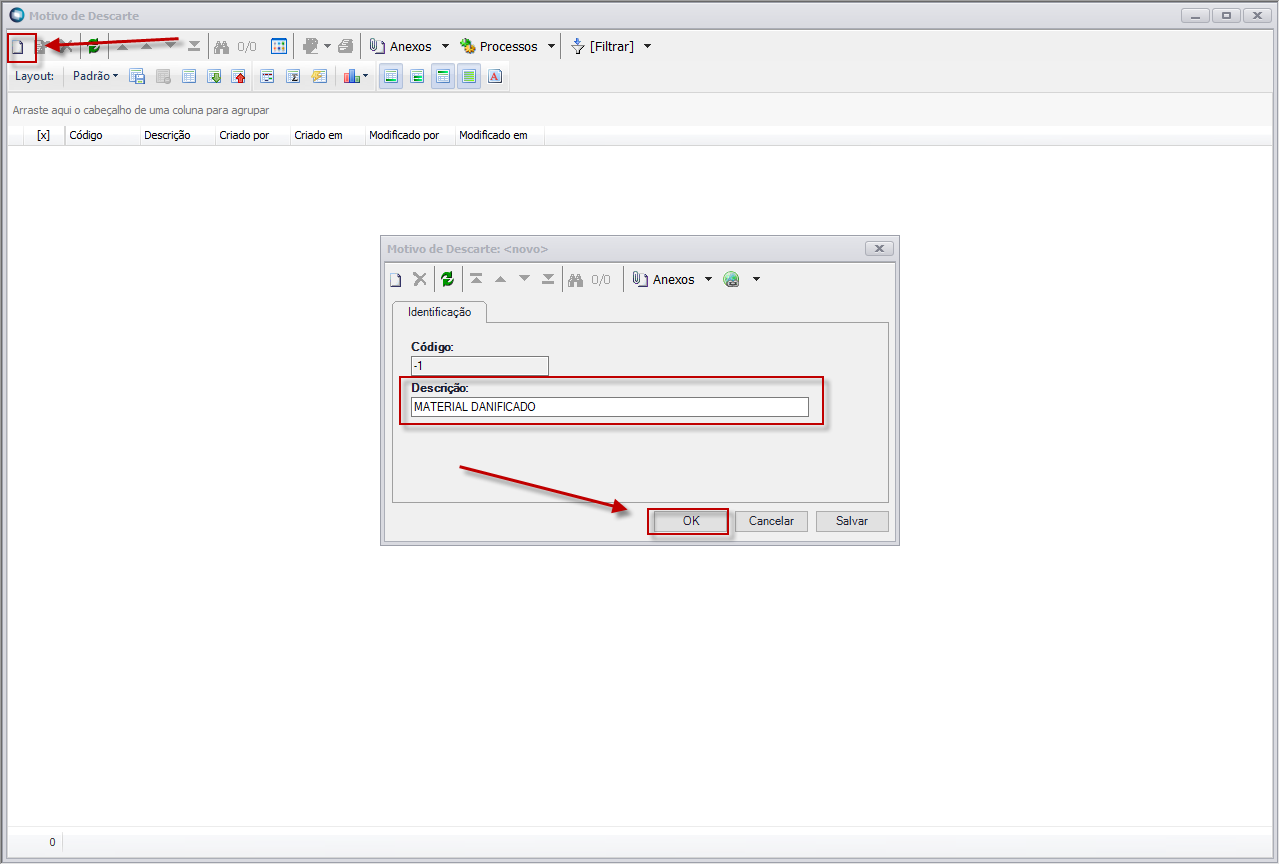Click the binoculars search icon in main toolbar
This screenshot has width=1280, height=865.
[222, 46]
